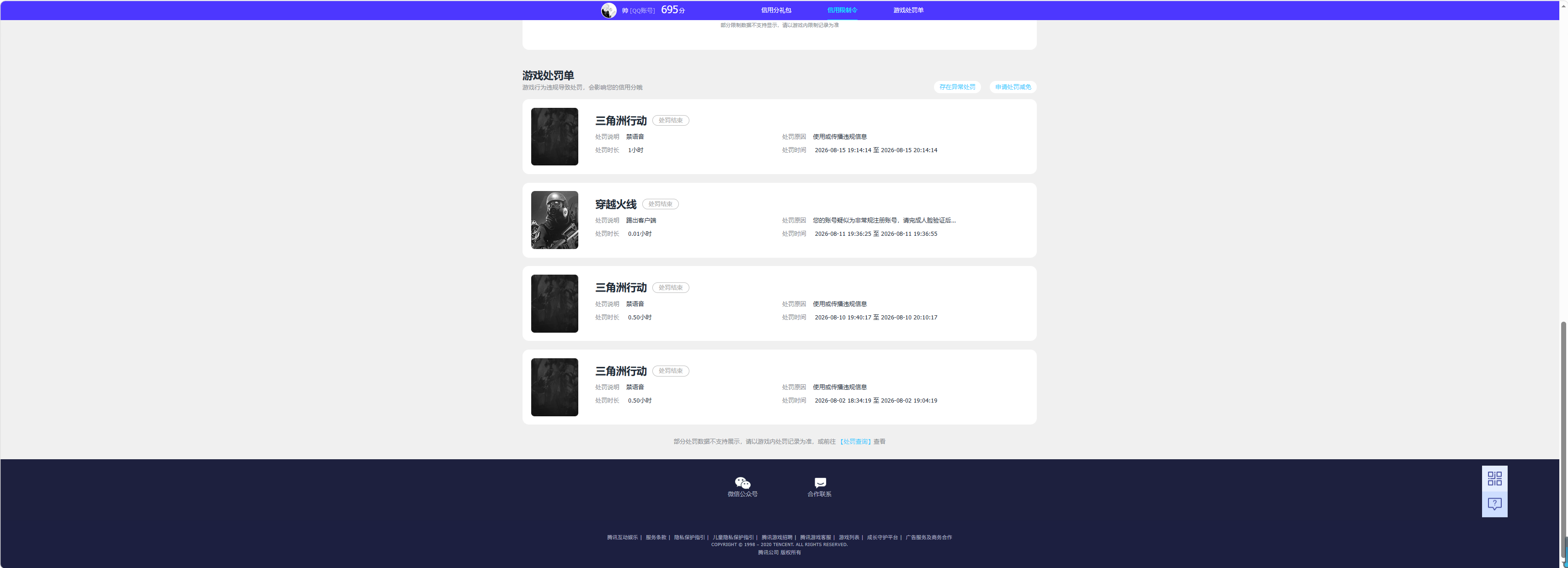Screen dimensions: 1568x568
Task: Open the 腾讯游戏客服 footer link
Action: click(815, 537)
